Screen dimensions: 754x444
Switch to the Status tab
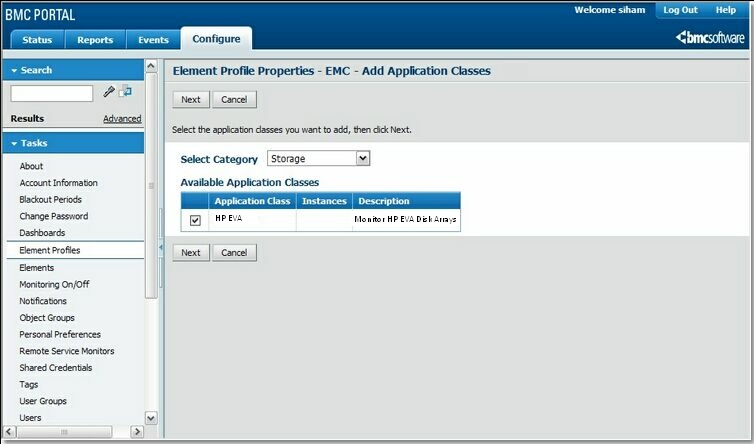pos(37,40)
